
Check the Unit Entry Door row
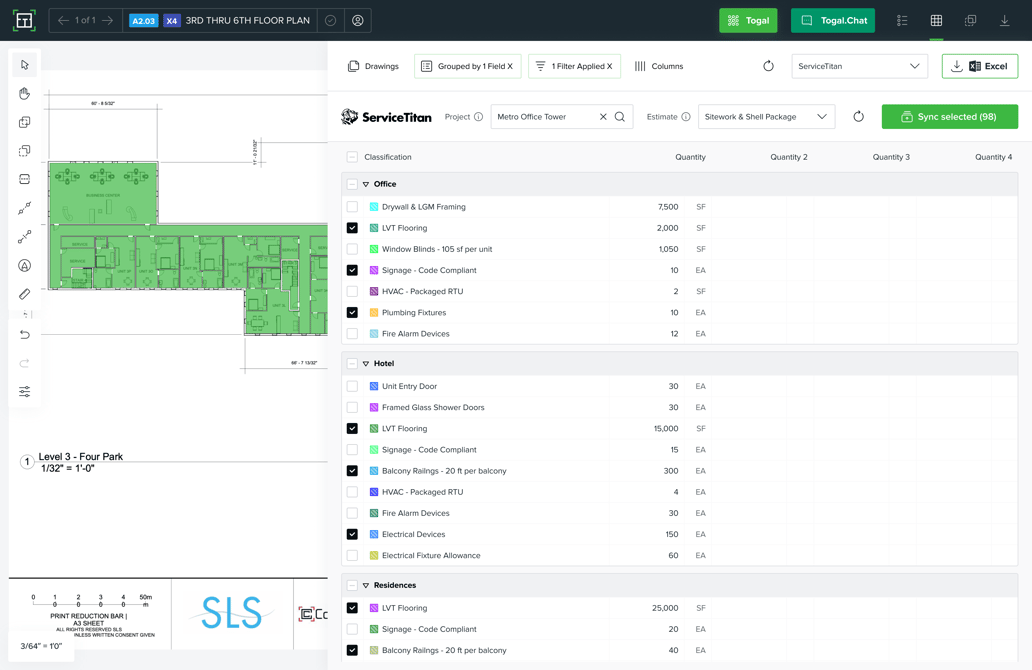pos(352,386)
